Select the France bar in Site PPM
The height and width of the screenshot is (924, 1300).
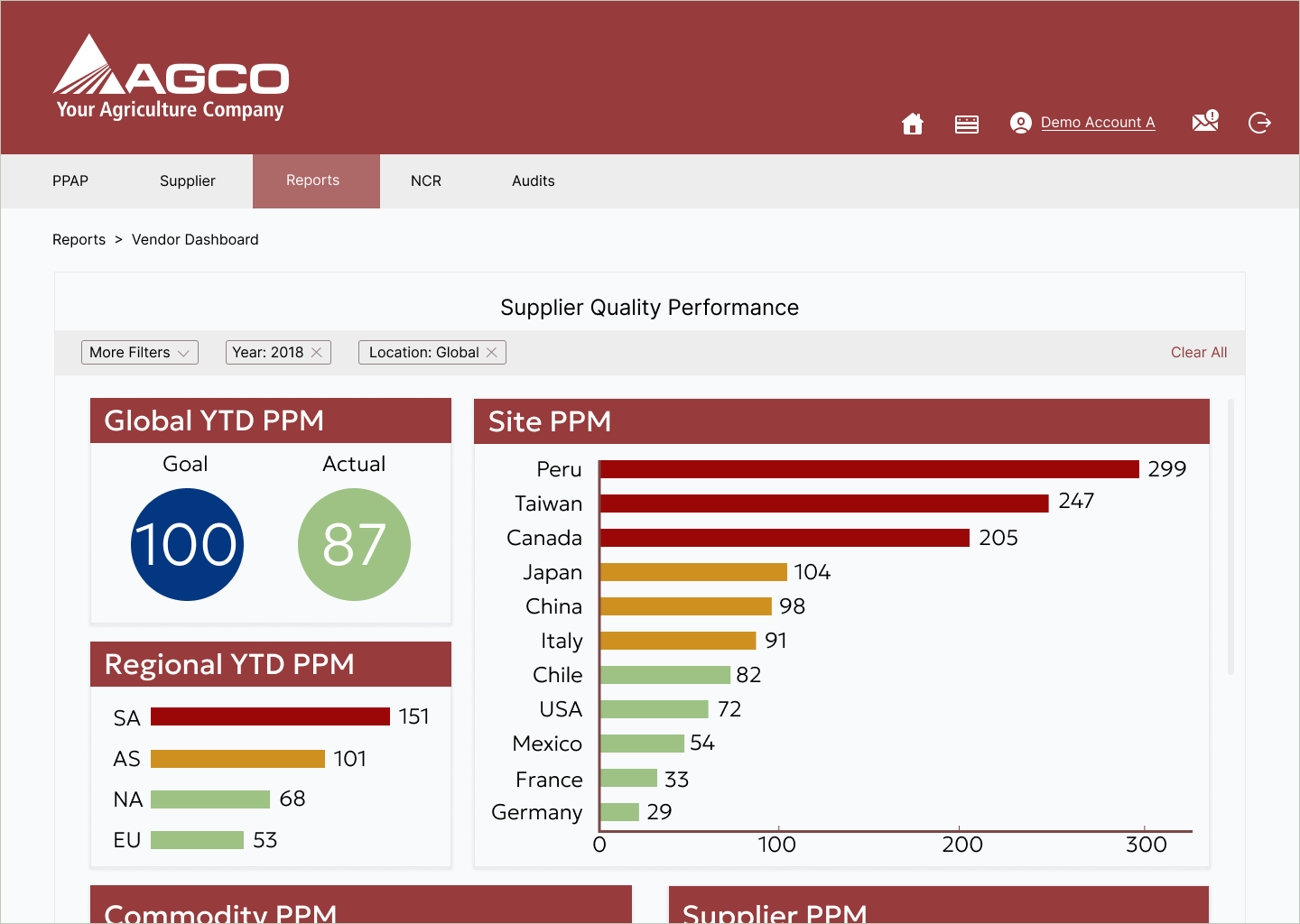[x=628, y=778]
